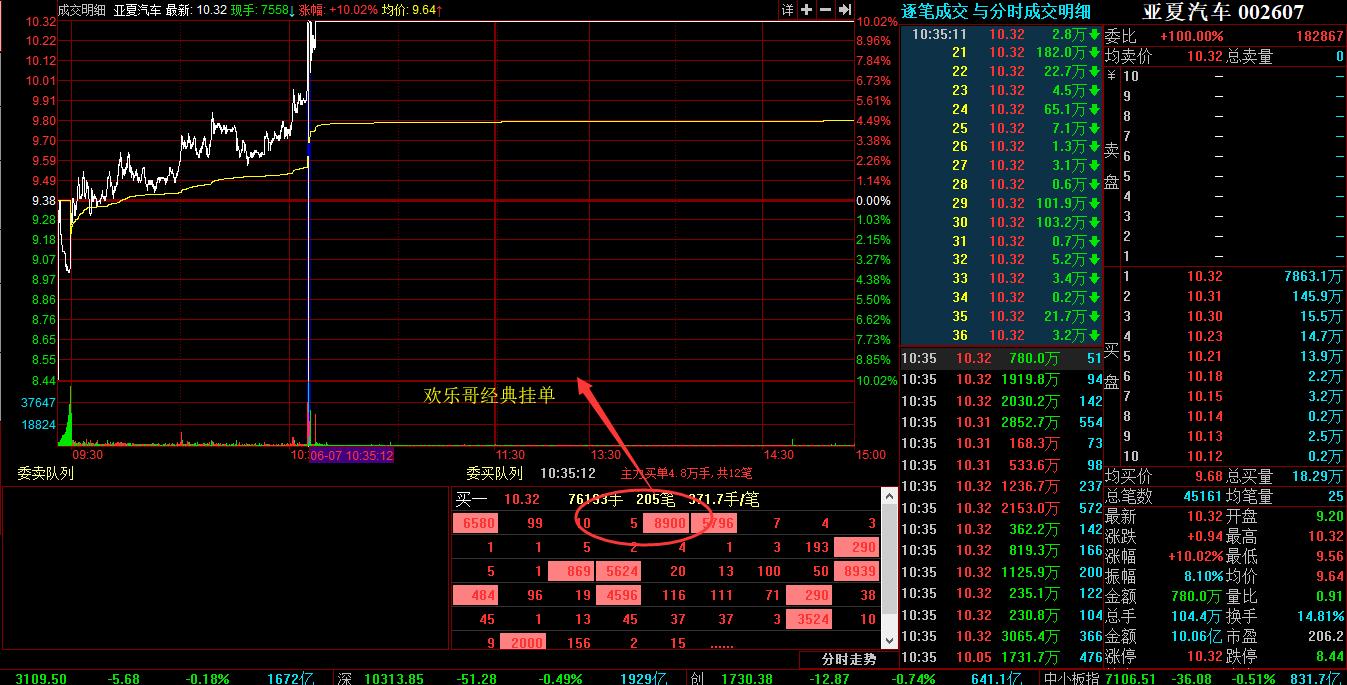Select the 8939 buy queue order cell

pyautogui.click(x=857, y=571)
